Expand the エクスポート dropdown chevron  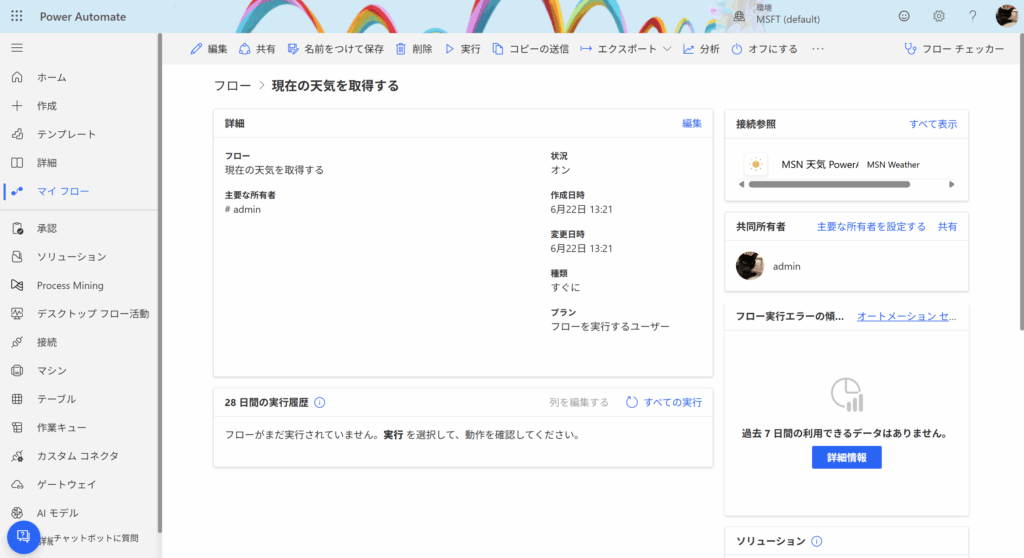[x=667, y=49]
